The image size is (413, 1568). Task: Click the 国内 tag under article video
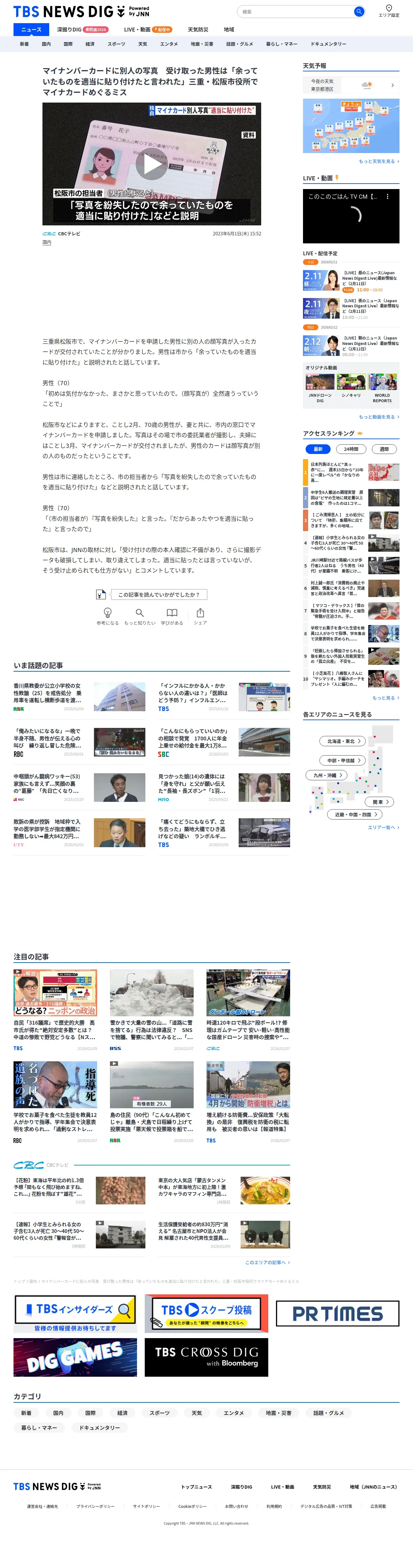(47, 242)
